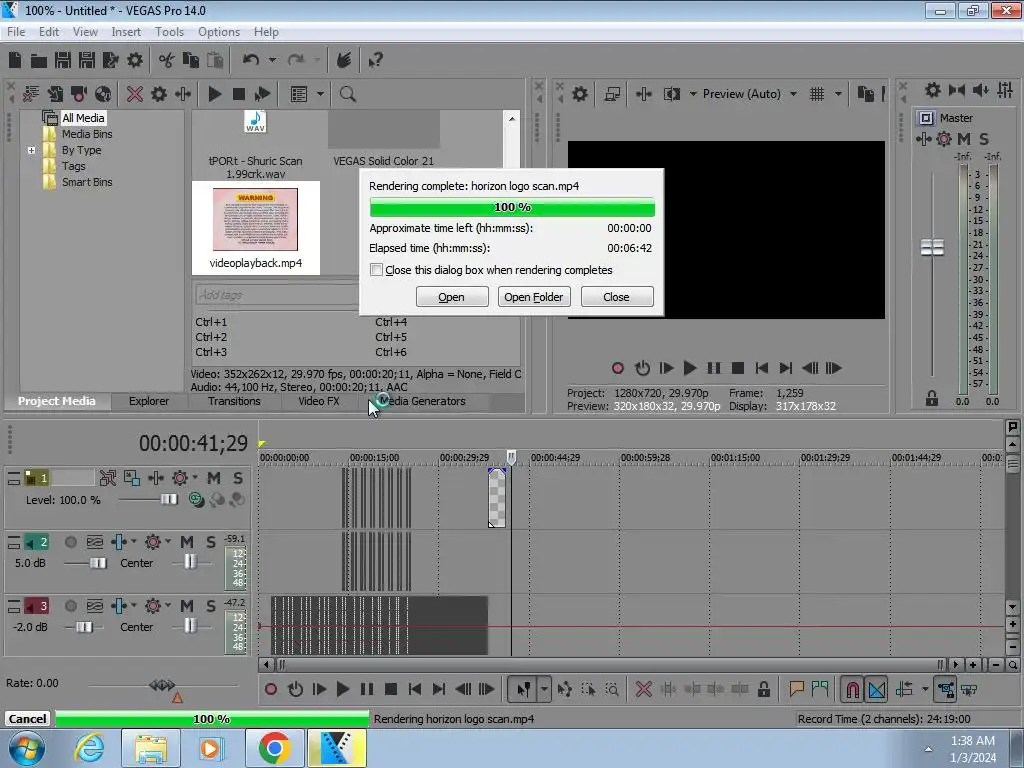Open Master bus audio properties gear
Screen dimensions: 1024x768
[933, 89]
